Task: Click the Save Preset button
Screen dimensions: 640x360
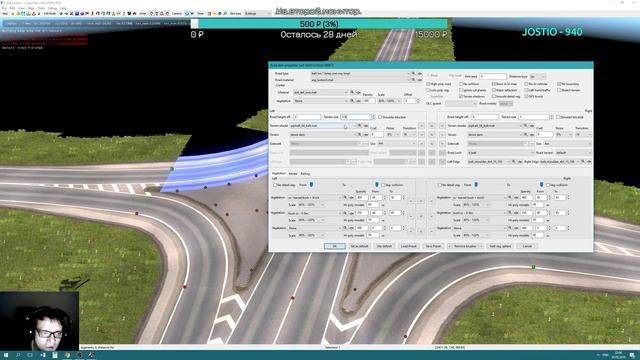Action: [433, 246]
